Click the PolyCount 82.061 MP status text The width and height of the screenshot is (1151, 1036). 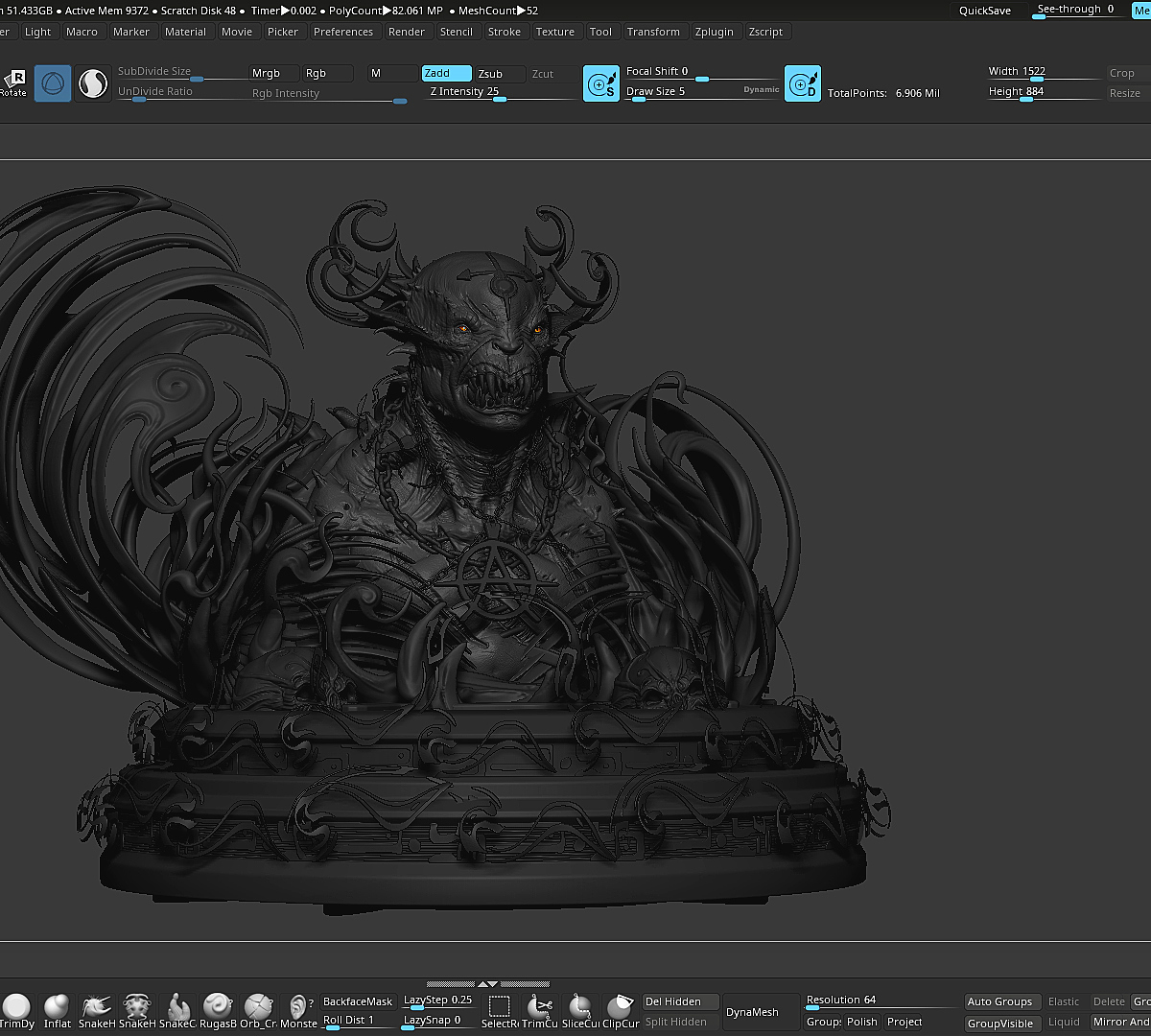(x=386, y=11)
